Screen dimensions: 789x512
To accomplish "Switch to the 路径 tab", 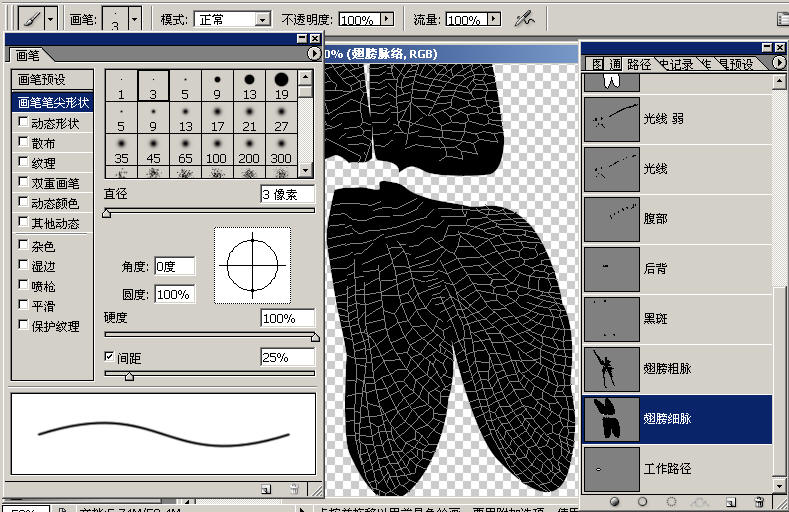I will (x=639, y=64).
